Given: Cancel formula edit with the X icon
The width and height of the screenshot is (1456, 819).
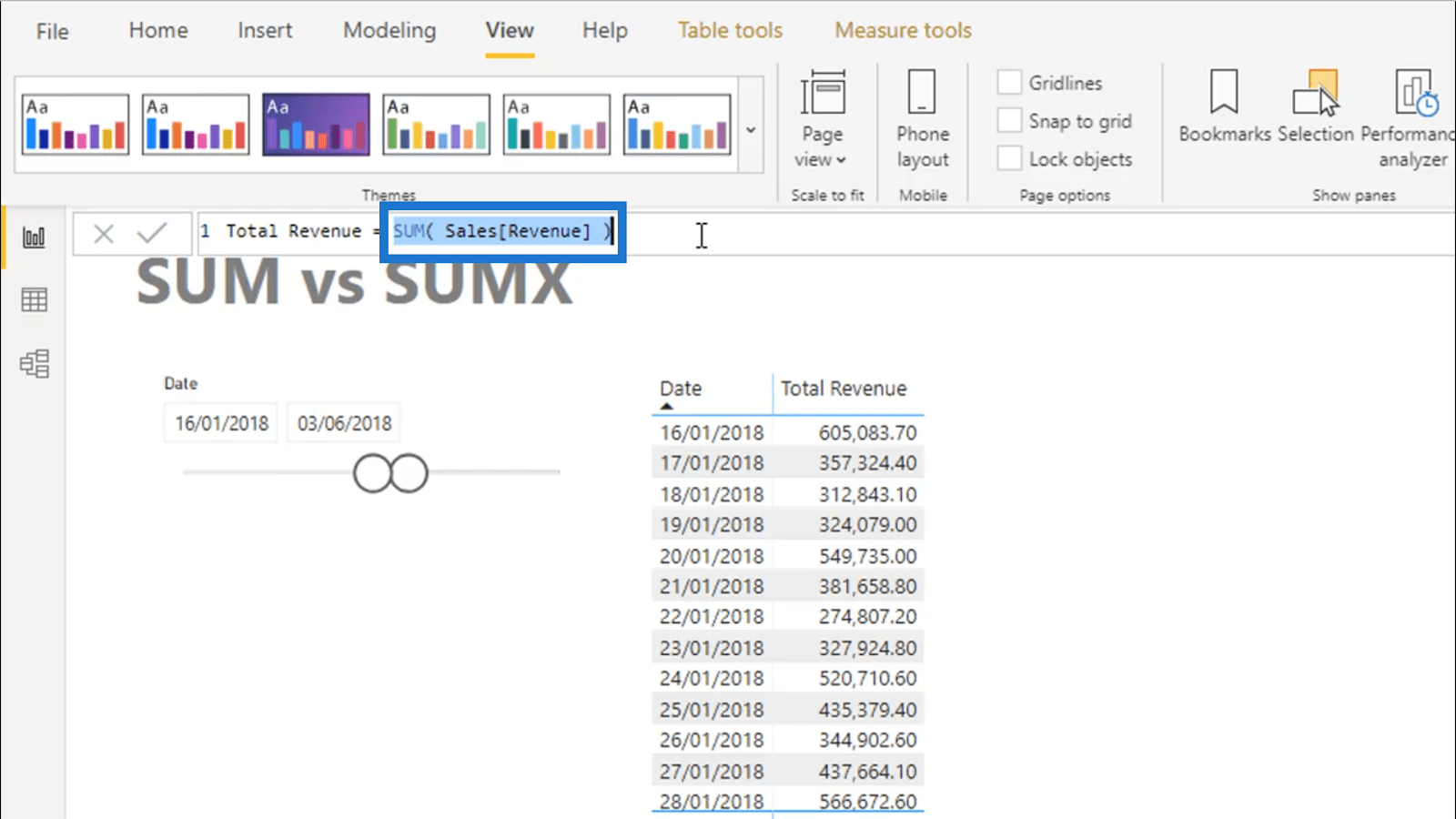Looking at the screenshot, I should point(104,234).
